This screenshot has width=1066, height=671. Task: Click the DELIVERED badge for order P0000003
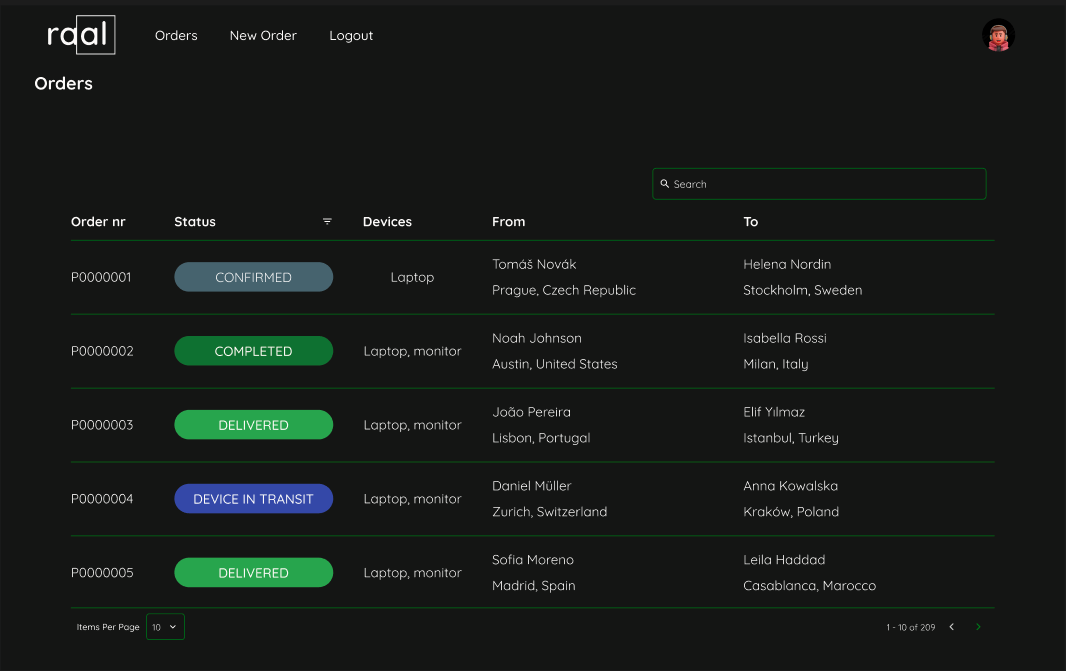click(x=253, y=425)
